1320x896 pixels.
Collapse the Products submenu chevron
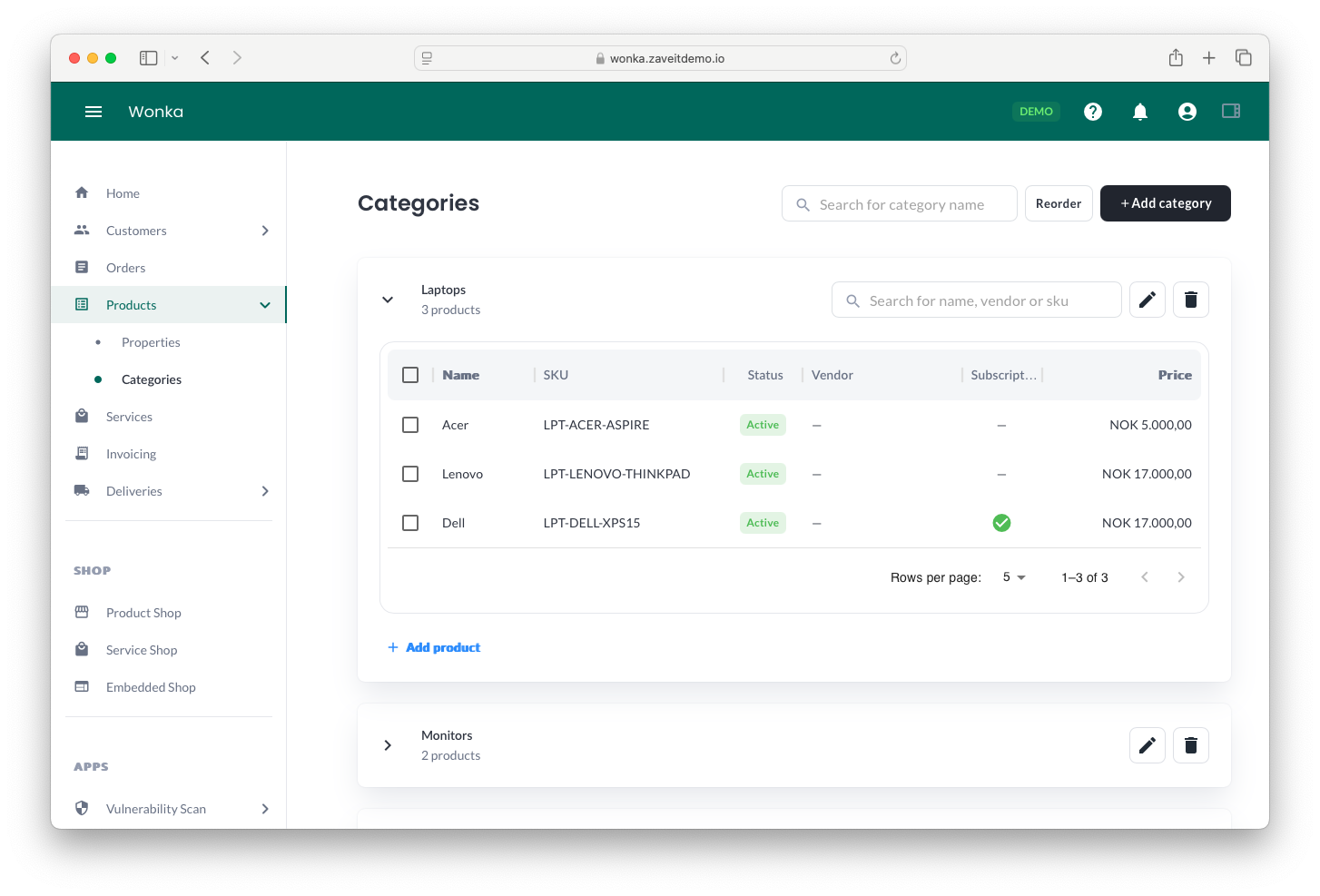(x=265, y=305)
